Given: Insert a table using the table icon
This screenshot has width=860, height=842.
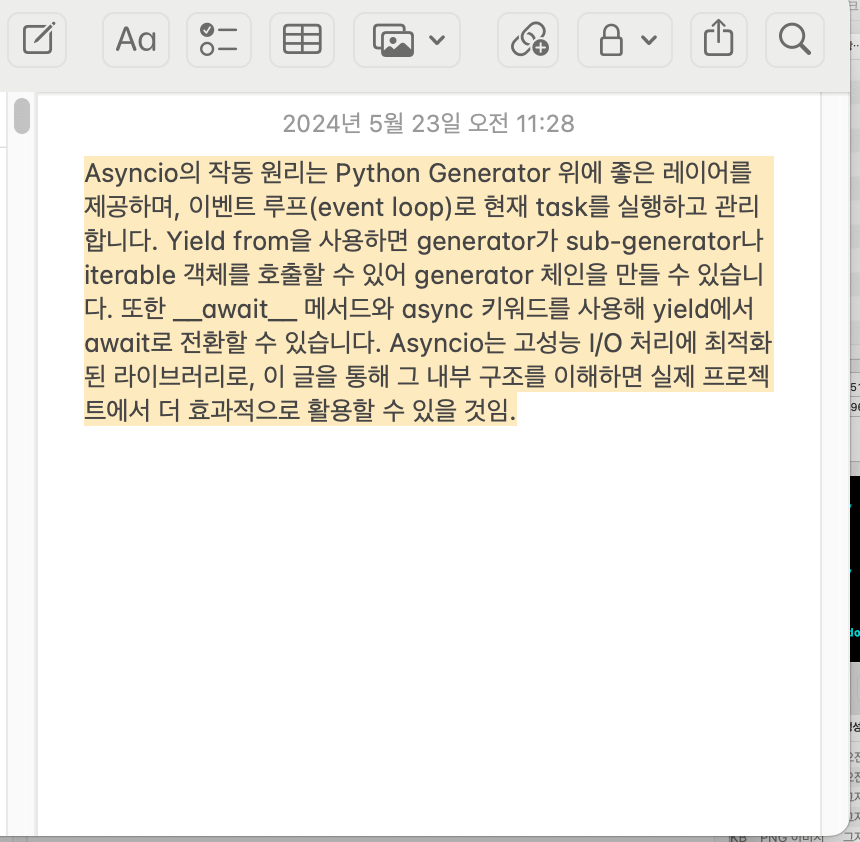Looking at the screenshot, I should pos(301,40).
